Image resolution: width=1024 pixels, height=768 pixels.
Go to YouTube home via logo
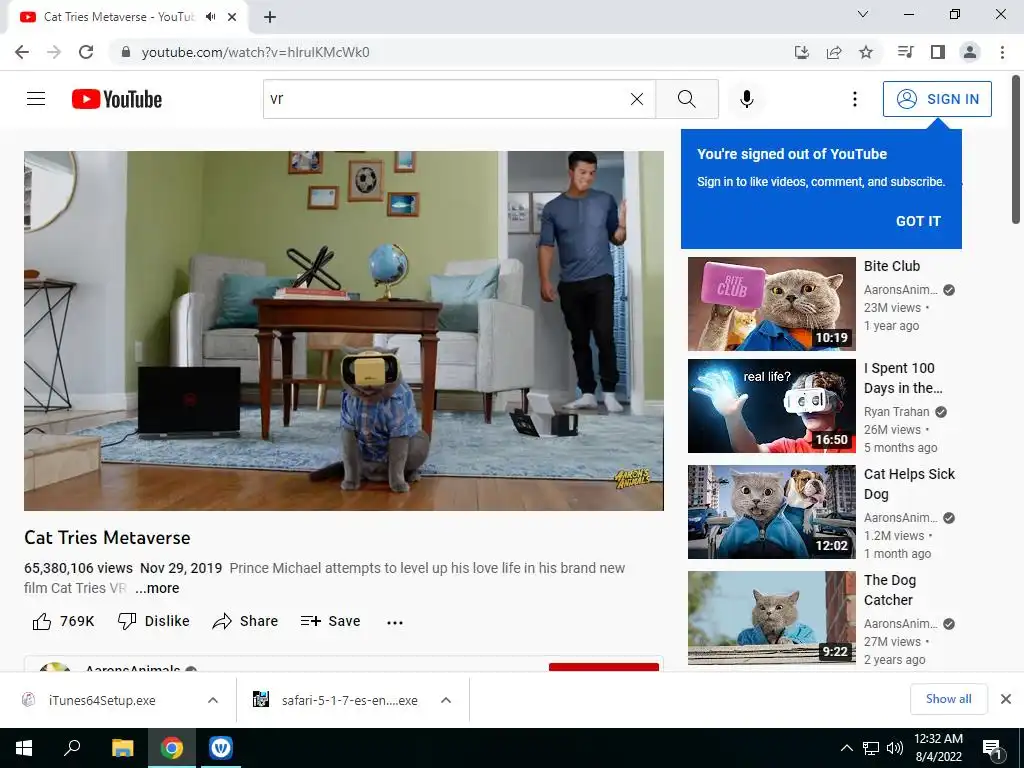tap(117, 99)
